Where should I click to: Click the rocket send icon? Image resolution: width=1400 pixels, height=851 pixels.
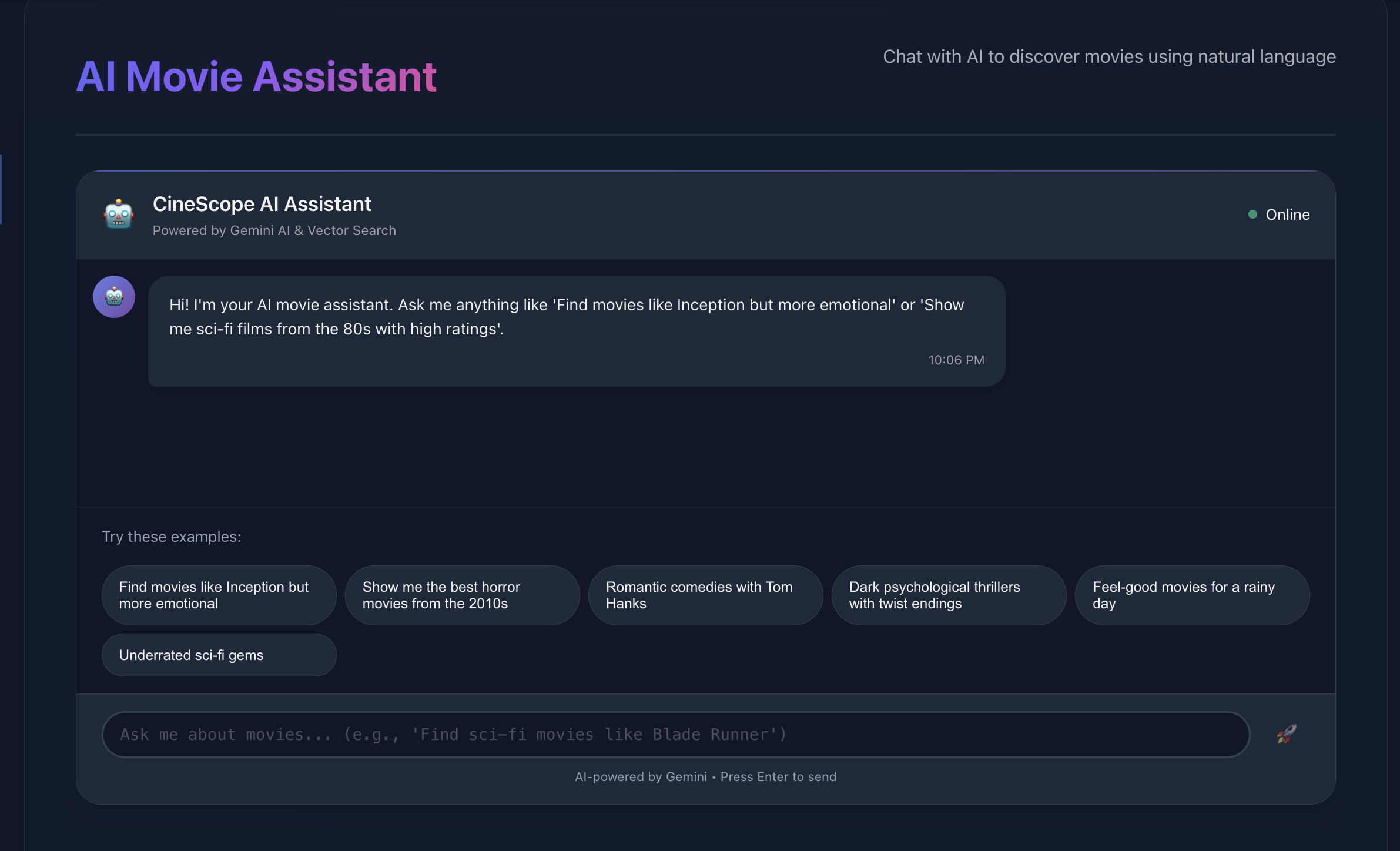coord(1286,734)
